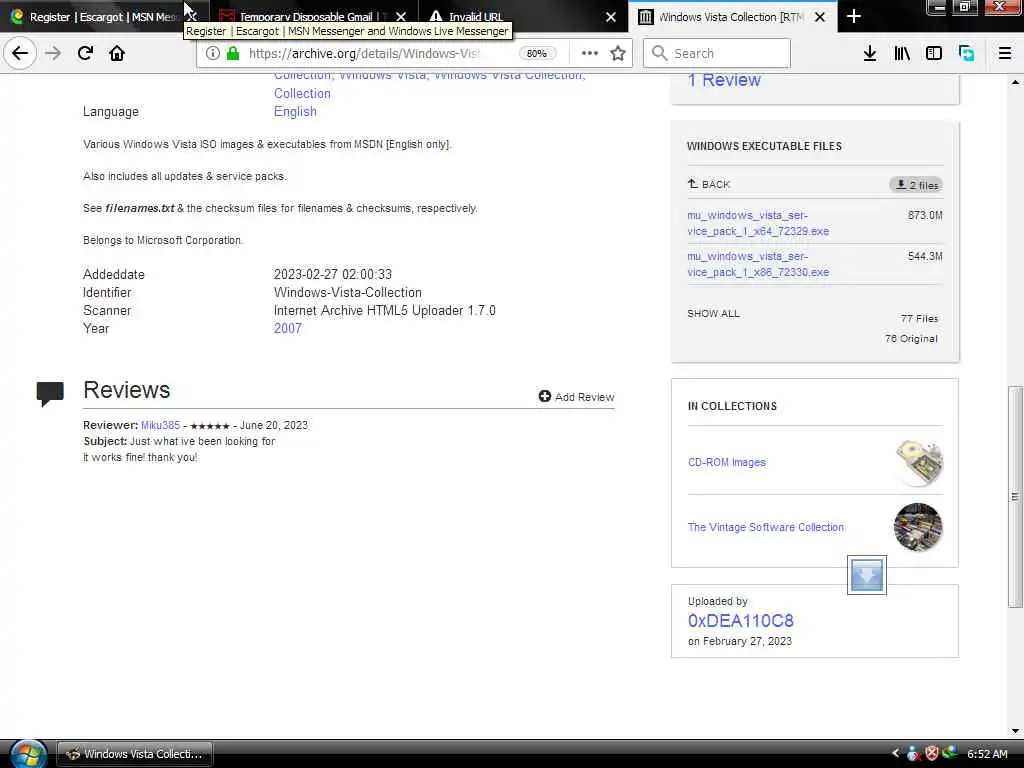Click the address bar URL

click(364, 54)
